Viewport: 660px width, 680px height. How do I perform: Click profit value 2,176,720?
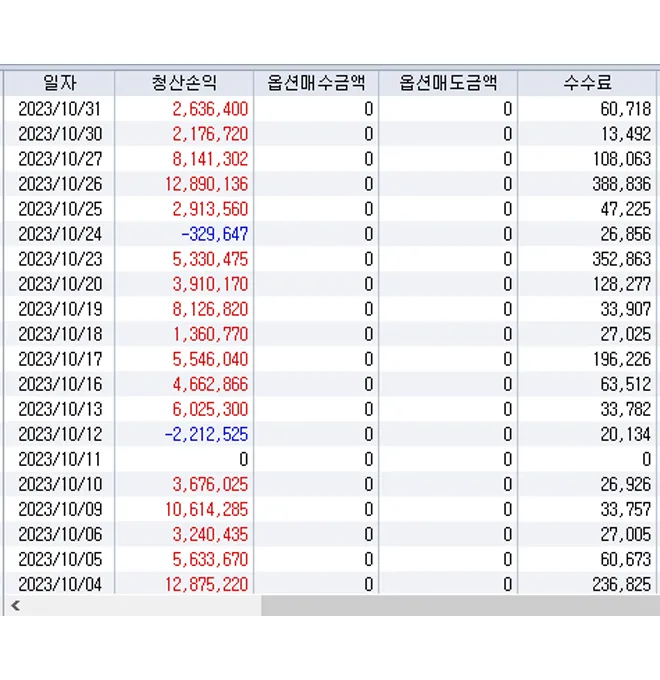click(210, 134)
